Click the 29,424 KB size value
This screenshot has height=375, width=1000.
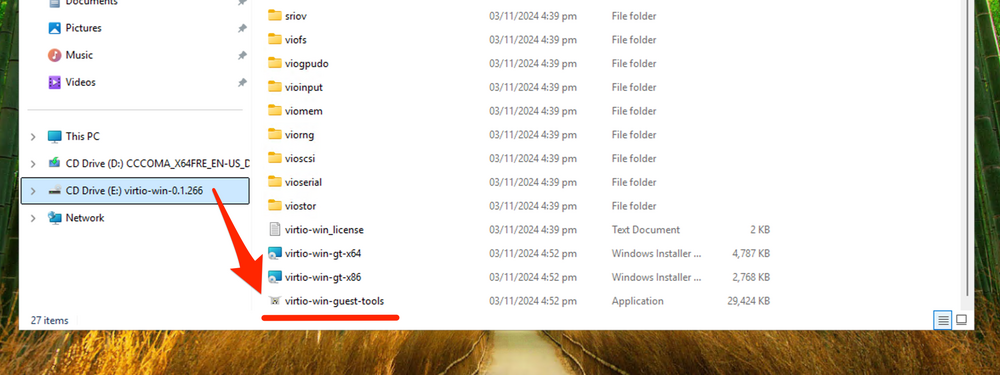tap(749, 301)
